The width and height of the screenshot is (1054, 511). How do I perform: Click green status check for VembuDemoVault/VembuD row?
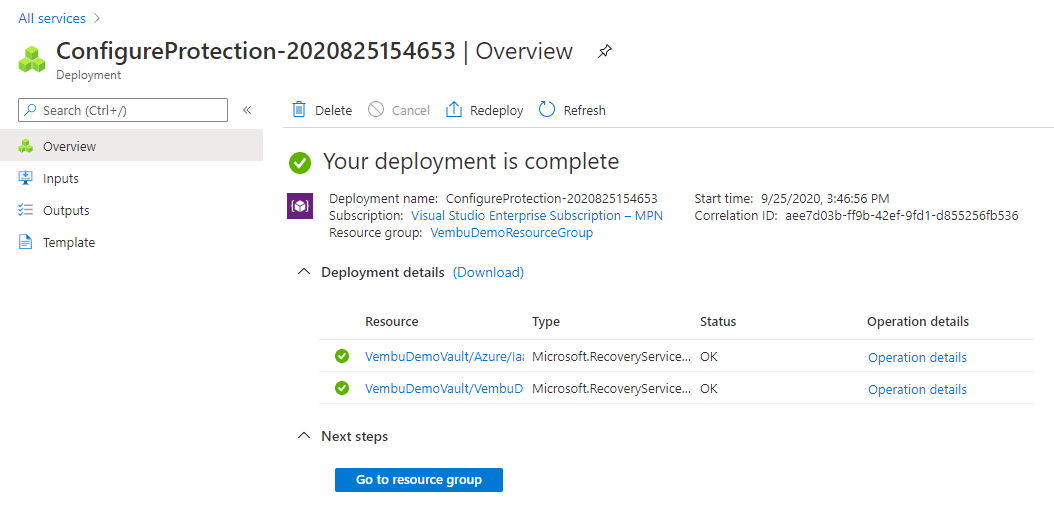[342, 389]
